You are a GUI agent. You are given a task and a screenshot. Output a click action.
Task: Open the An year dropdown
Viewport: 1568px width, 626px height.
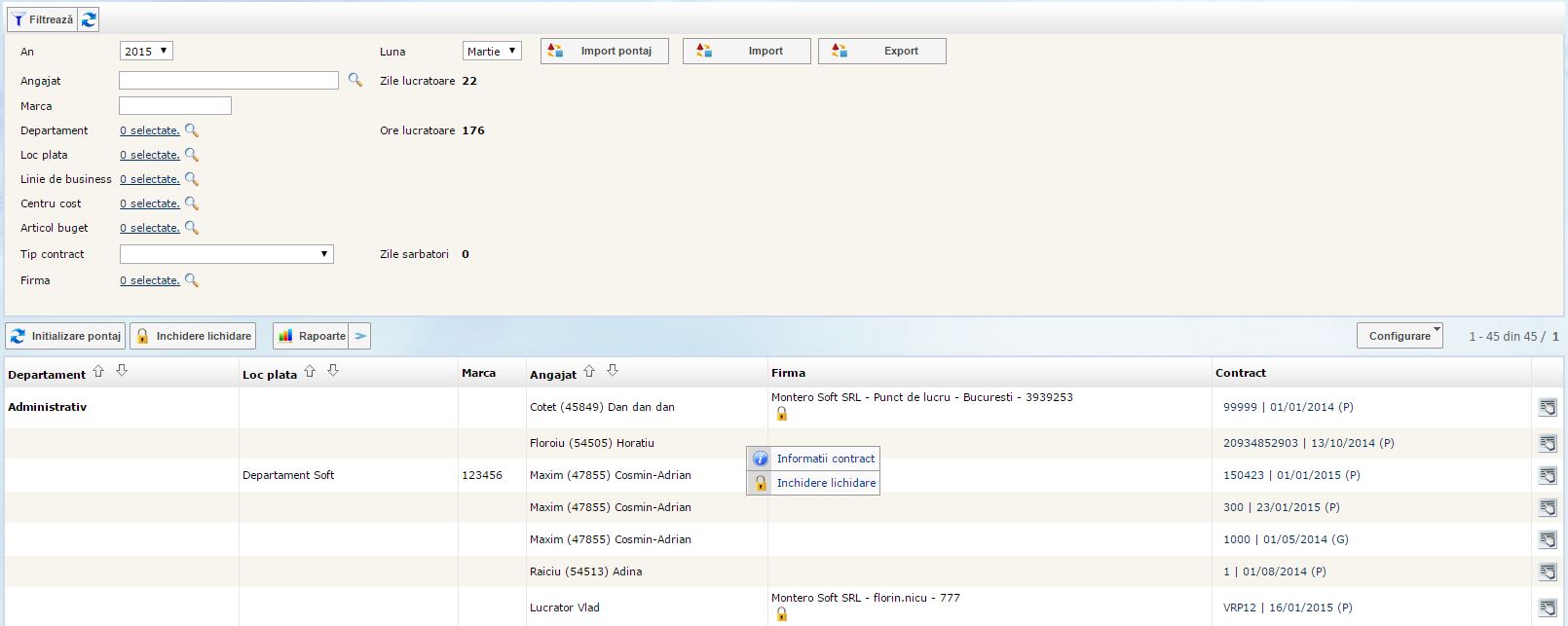[146, 51]
